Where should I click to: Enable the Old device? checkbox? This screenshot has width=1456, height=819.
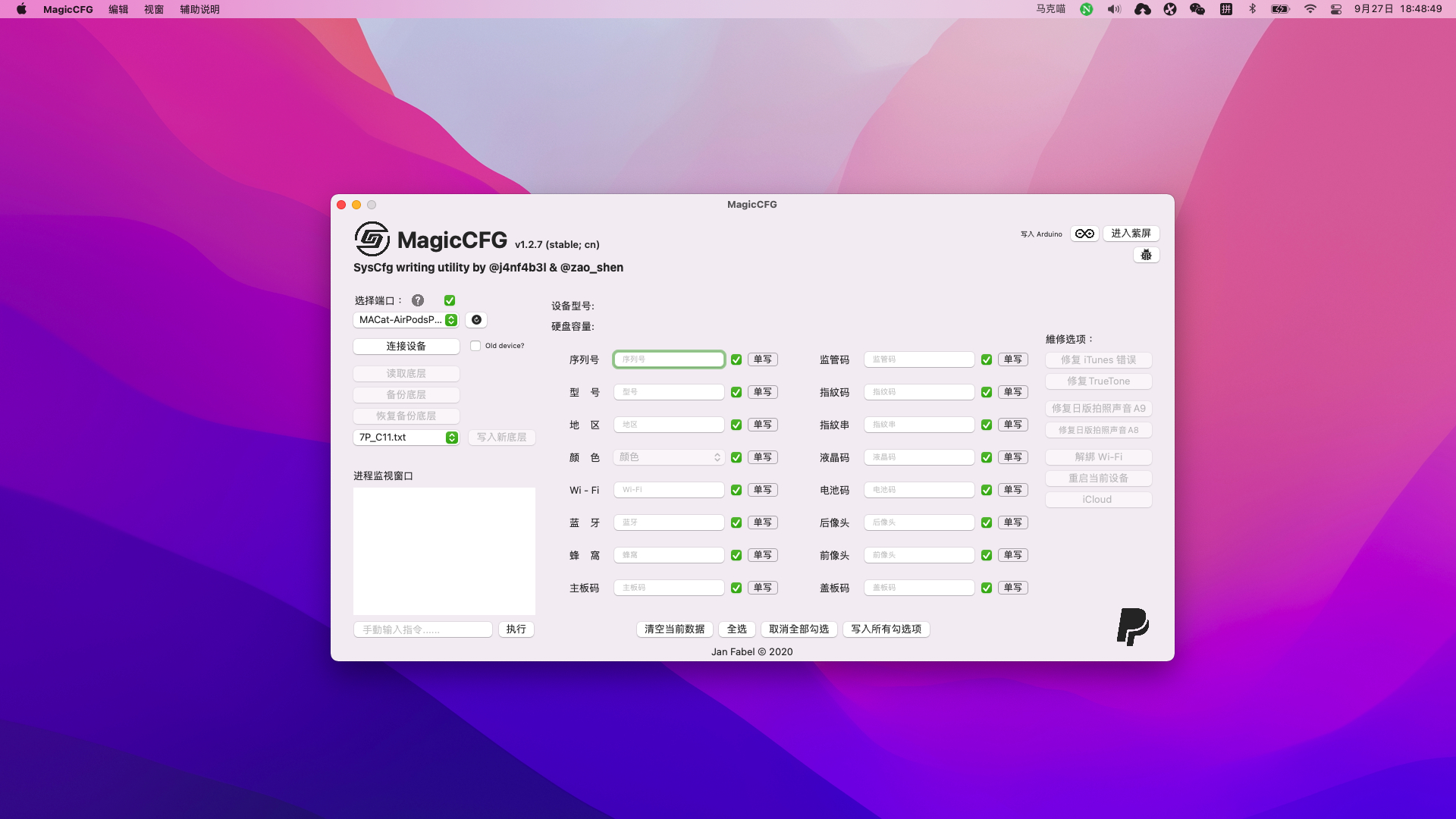point(475,346)
